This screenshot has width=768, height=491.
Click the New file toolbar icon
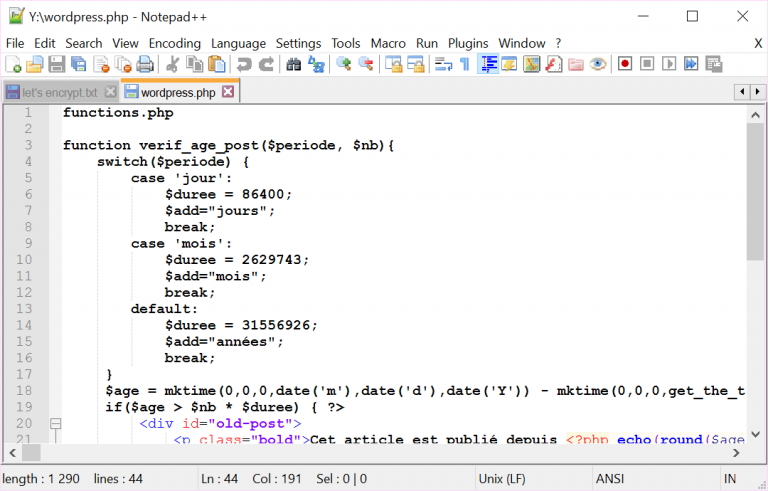pos(13,65)
